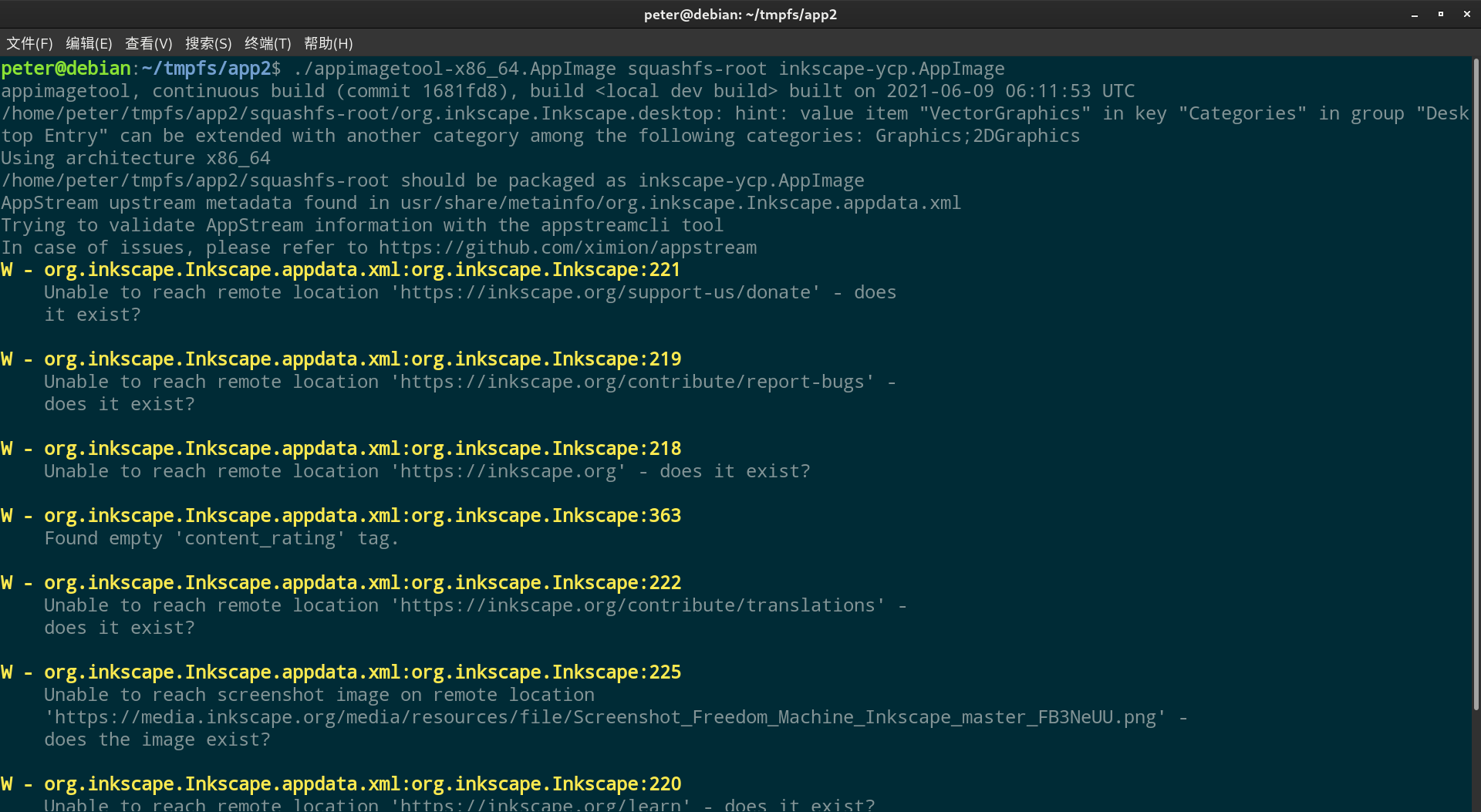
Task: Click 'Unable to reach screenshot image' line
Action: point(319,695)
